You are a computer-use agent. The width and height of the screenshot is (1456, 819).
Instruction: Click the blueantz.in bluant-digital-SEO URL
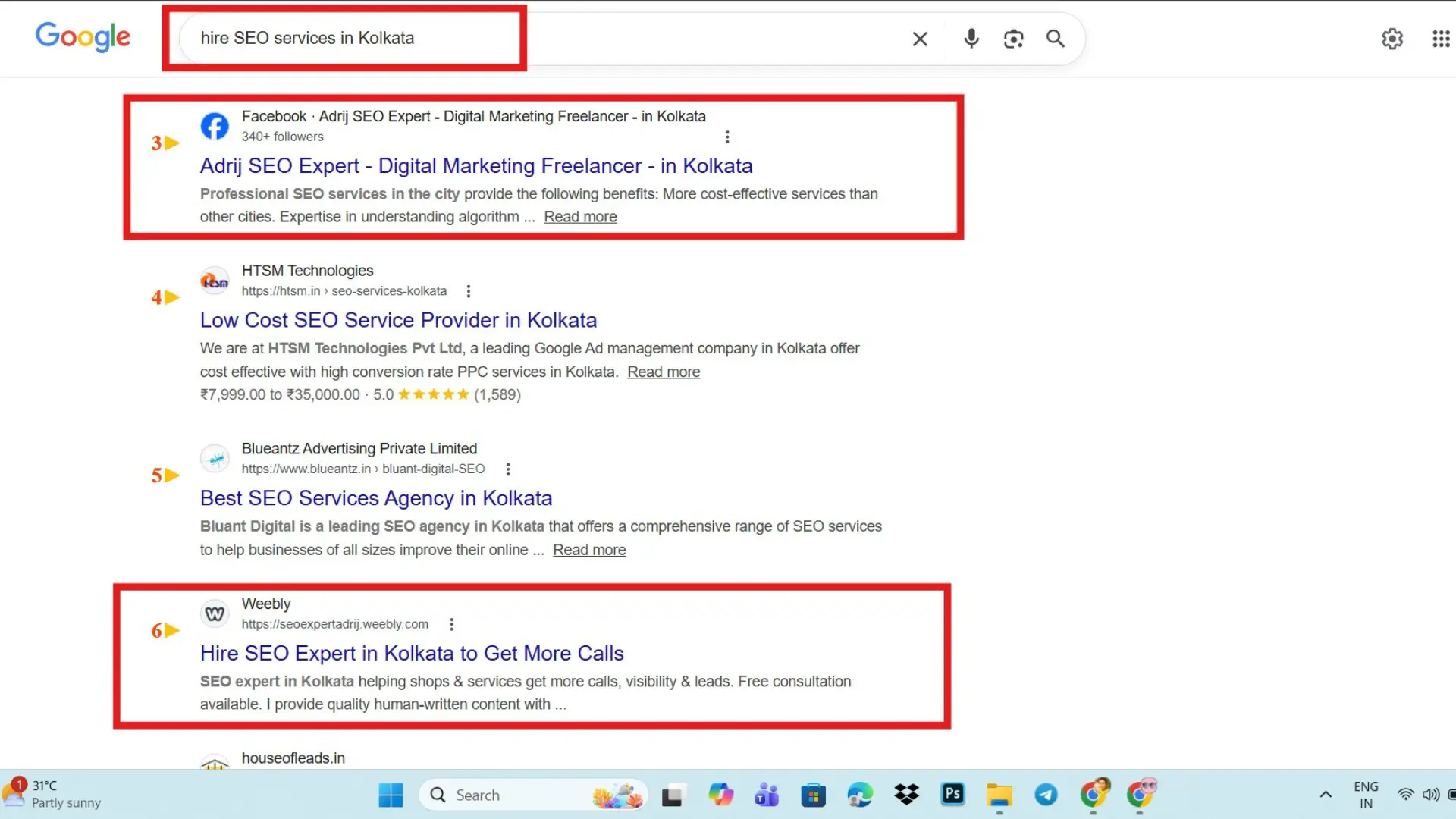363,469
